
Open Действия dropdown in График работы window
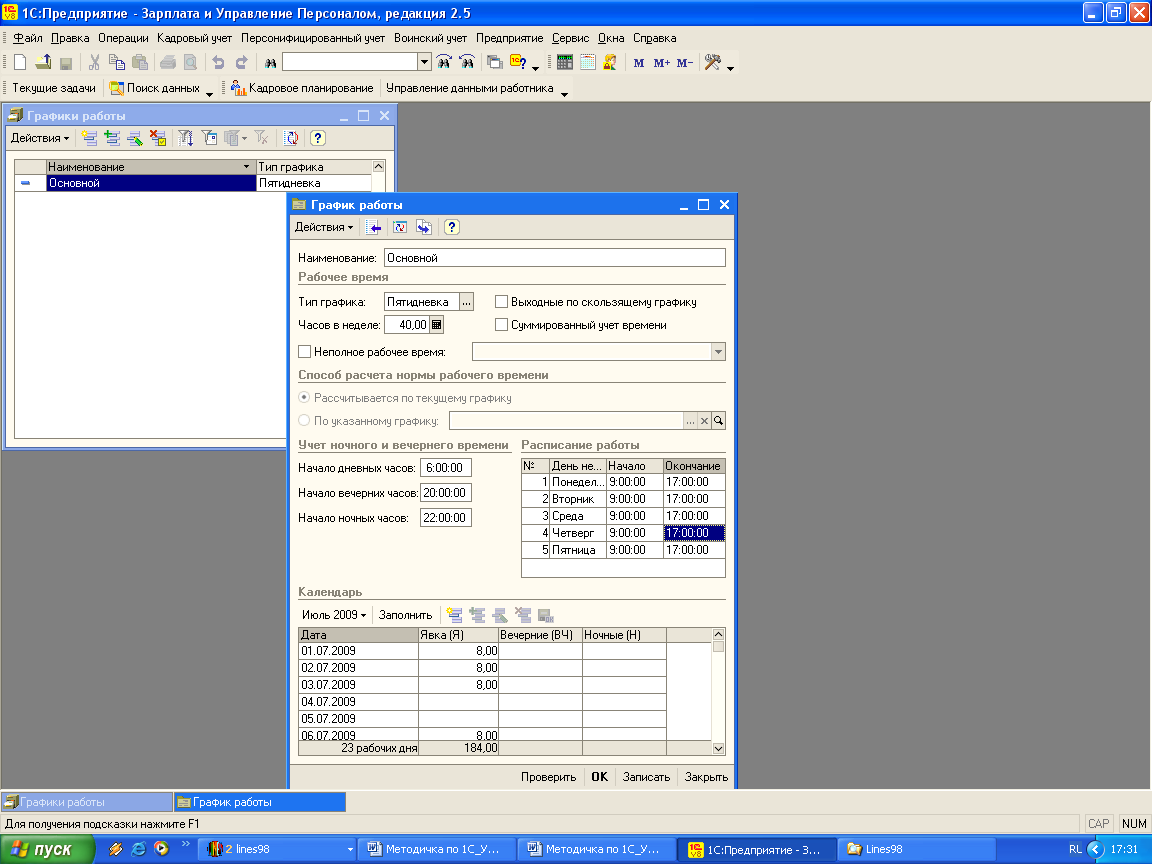(324, 227)
